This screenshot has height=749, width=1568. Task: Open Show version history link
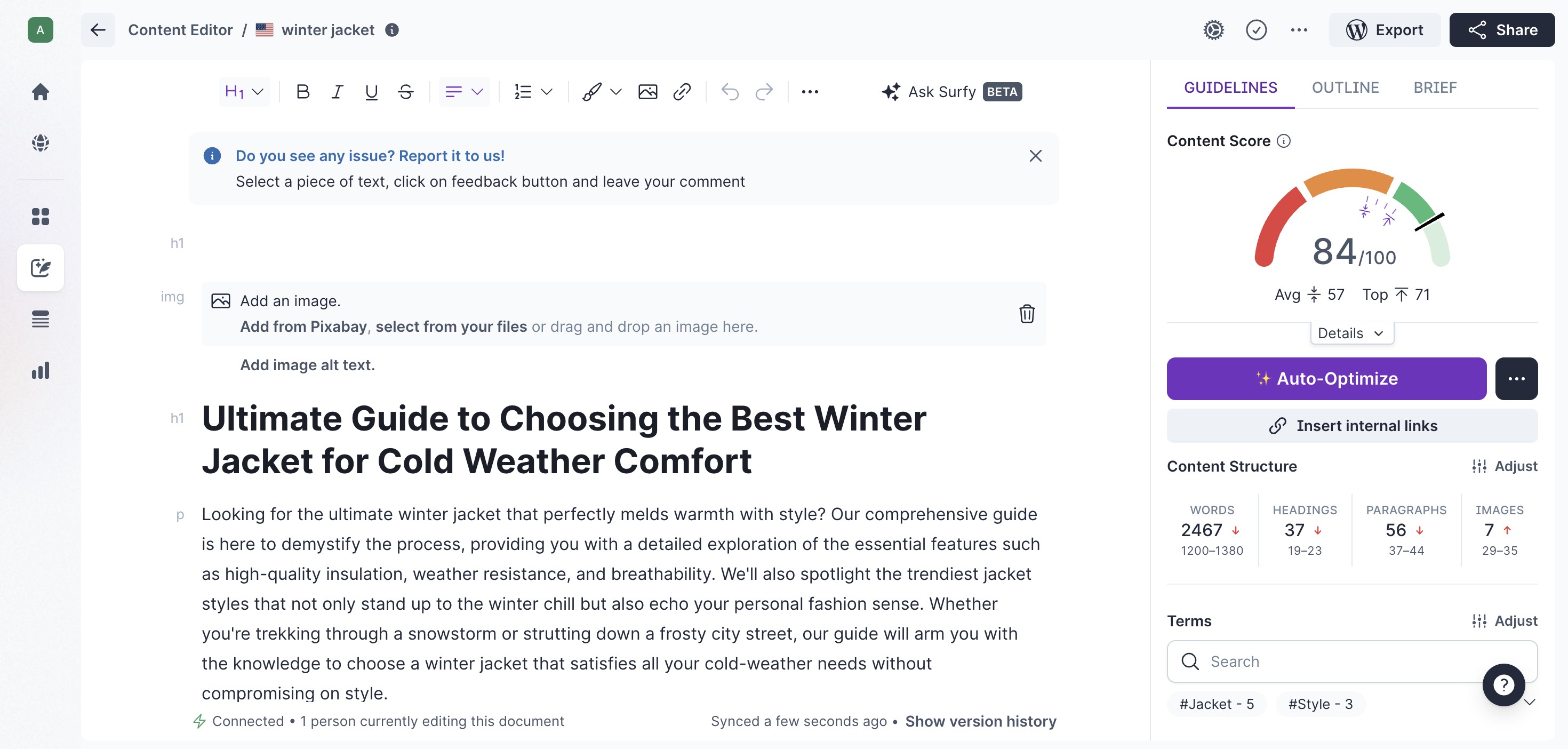(x=980, y=721)
